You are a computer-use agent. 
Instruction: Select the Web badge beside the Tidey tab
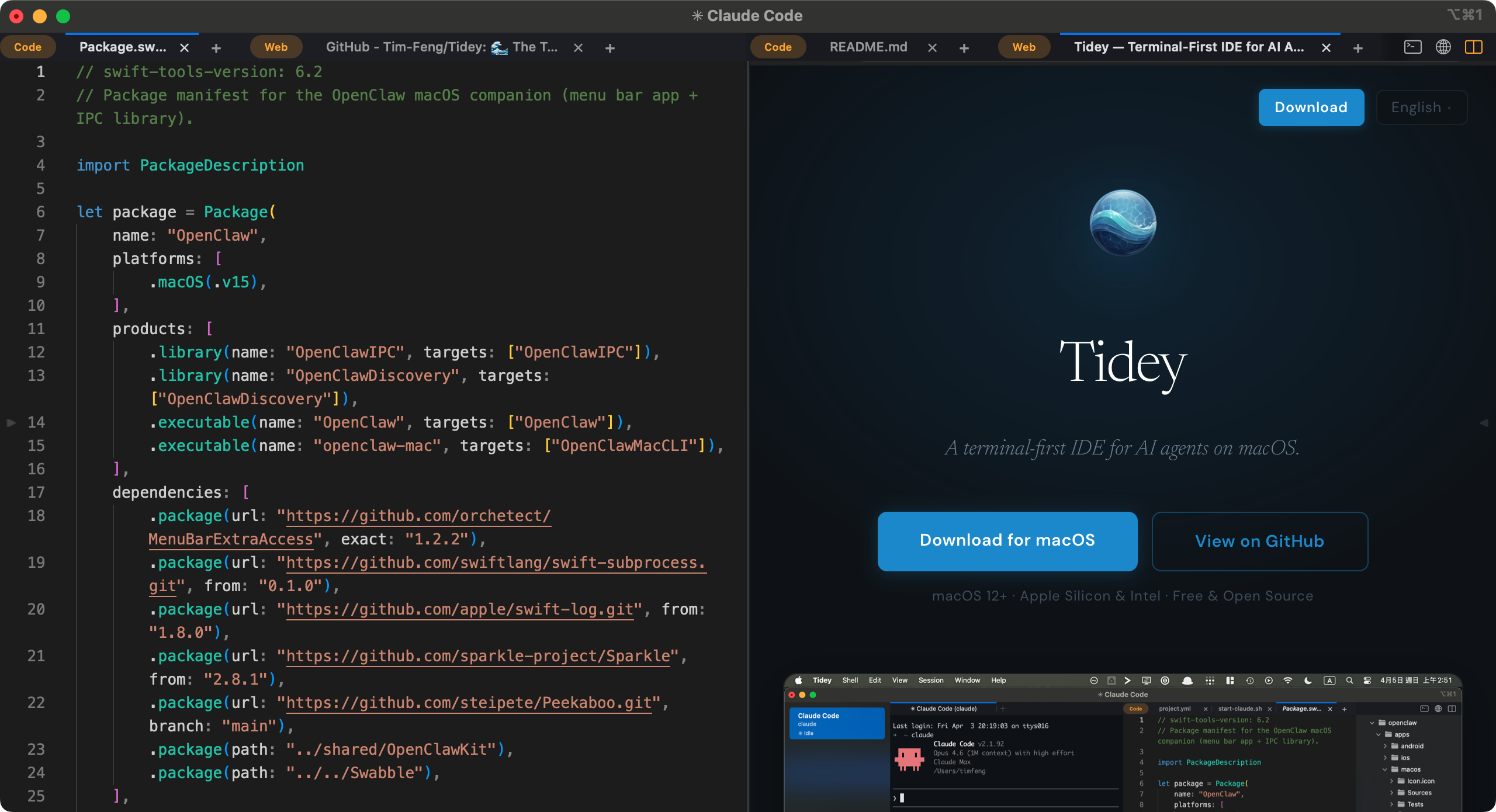(1023, 47)
